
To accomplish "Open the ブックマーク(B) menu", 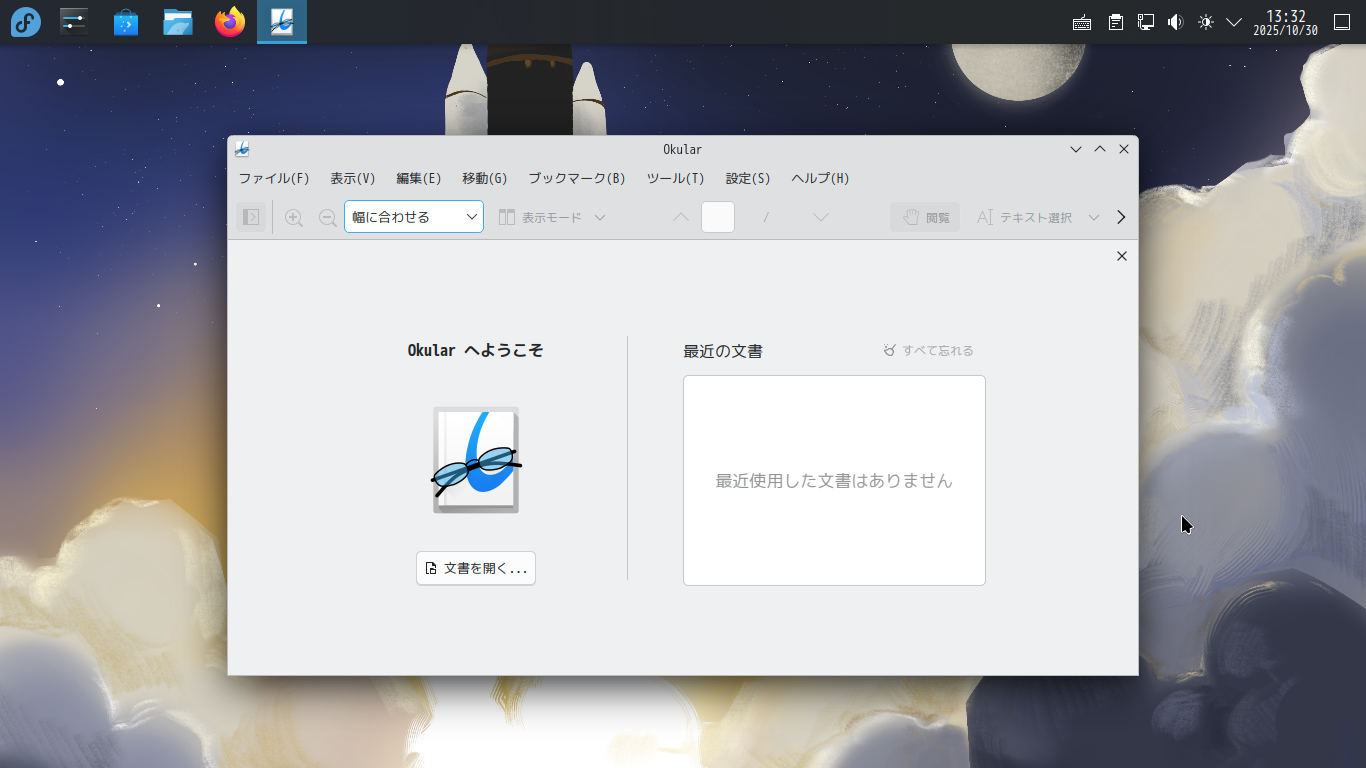I will click(x=577, y=178).
